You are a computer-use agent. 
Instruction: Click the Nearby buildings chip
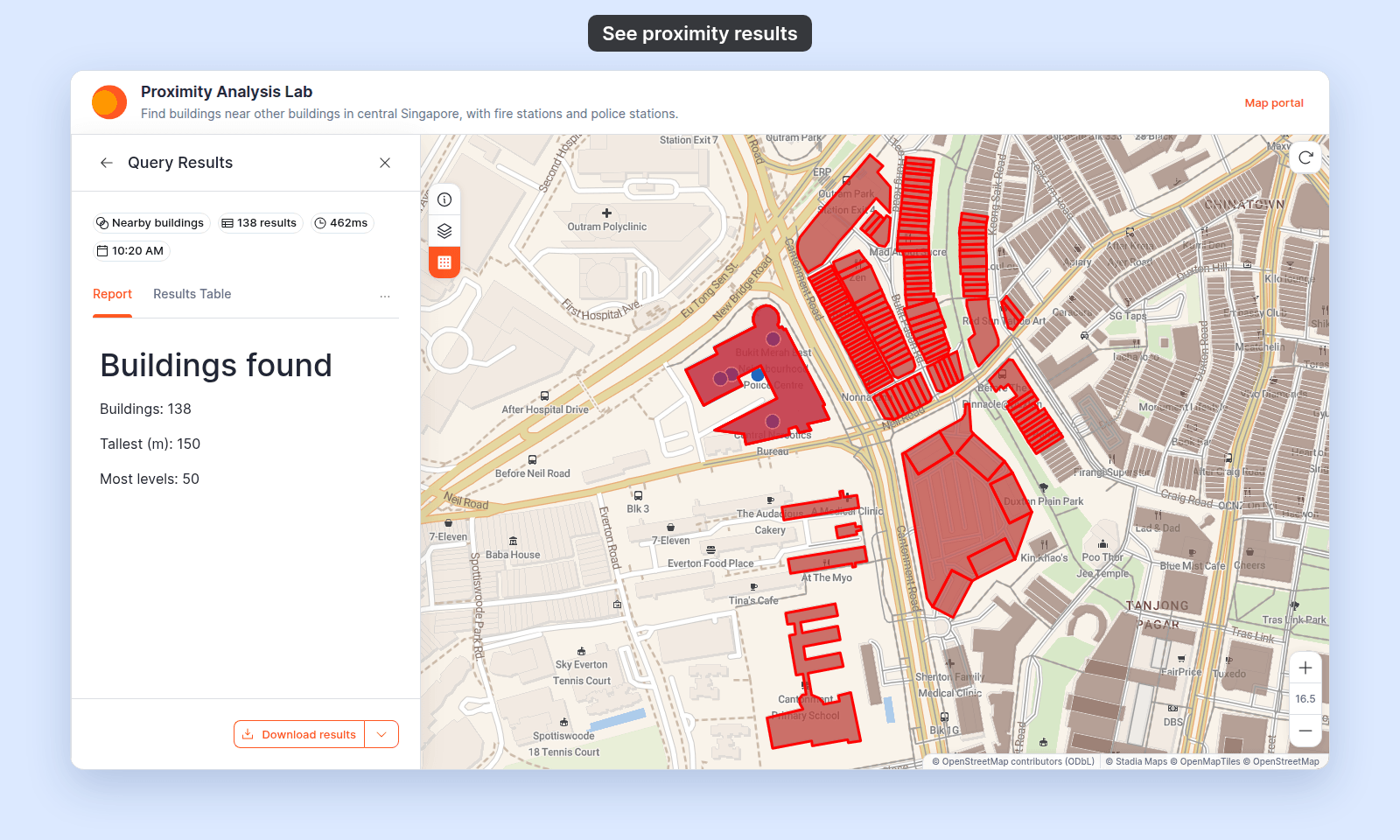point(151,223)
